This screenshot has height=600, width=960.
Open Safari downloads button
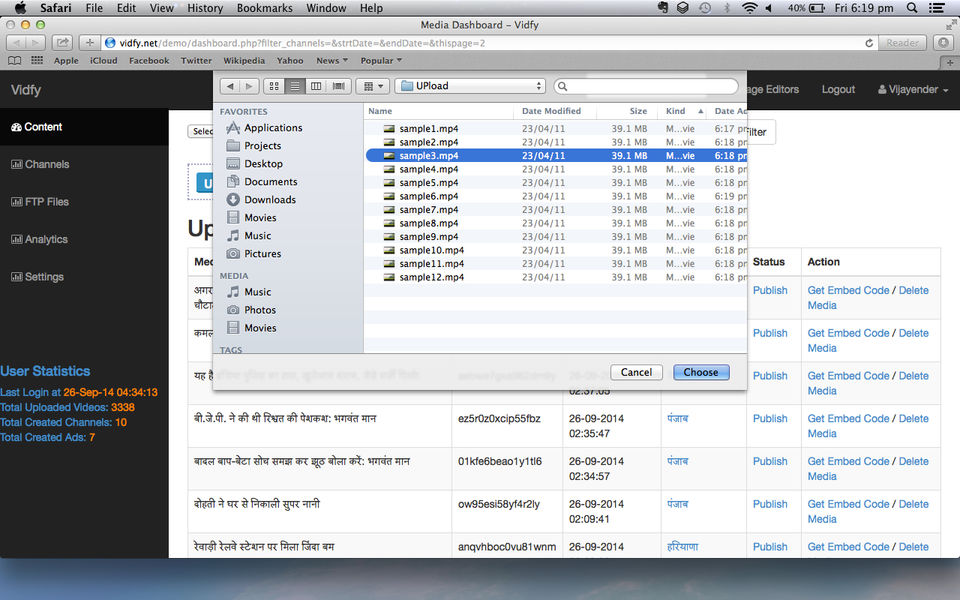pos(943,43)
